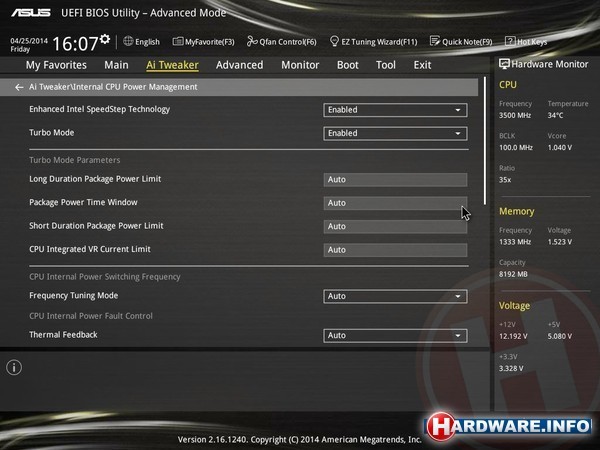This screenshot has height=450, width=600.
Task: Click the back arrow in breadcrumb bar
Action: coord(19,87)
